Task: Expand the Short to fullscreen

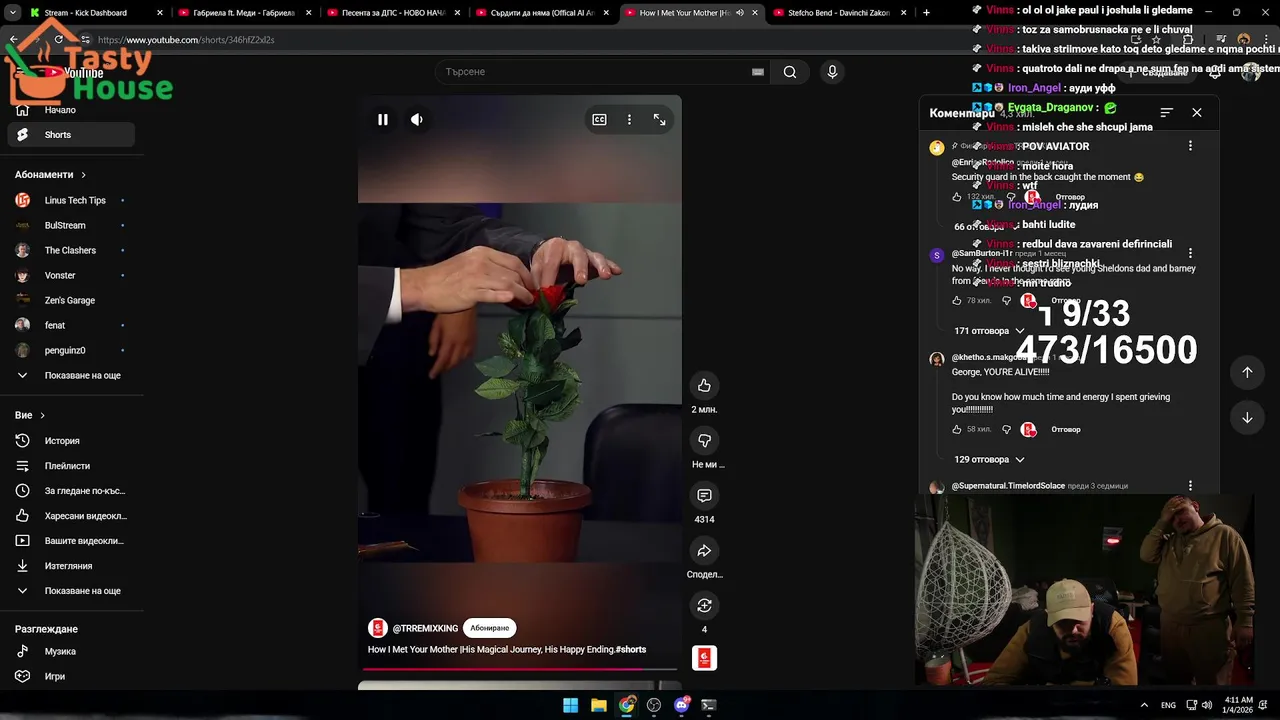Action: point(659,119)
